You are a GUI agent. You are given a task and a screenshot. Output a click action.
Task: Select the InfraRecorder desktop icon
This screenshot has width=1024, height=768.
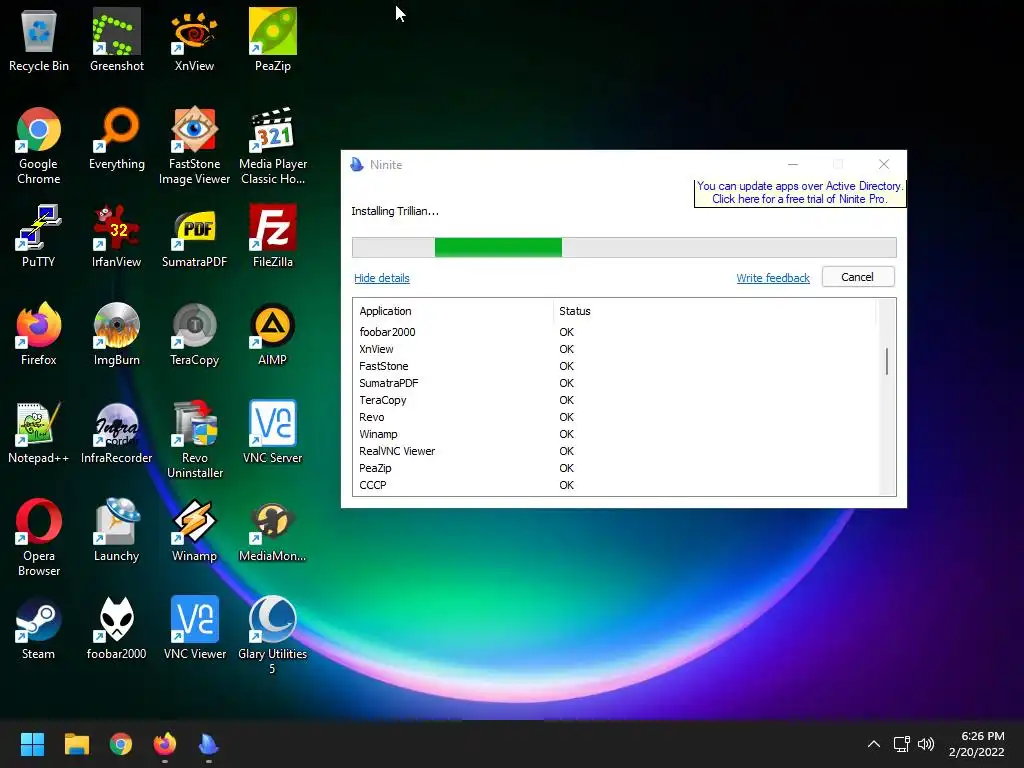(x=116, y=432)
